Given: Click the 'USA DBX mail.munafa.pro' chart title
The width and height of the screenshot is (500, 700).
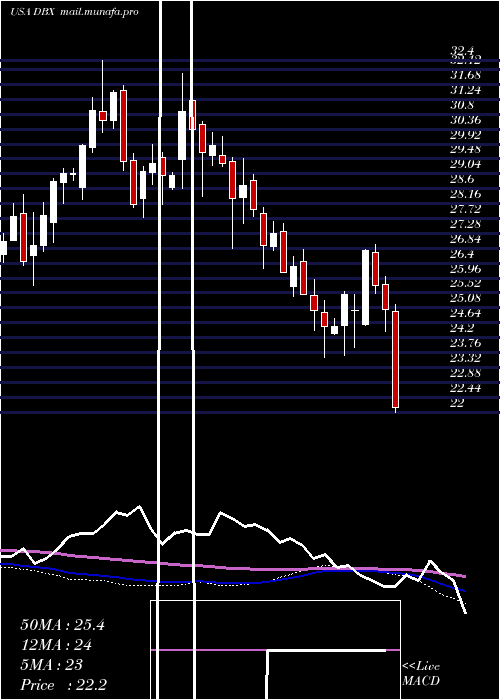Looking at the screenshot, I should [74, 11].
